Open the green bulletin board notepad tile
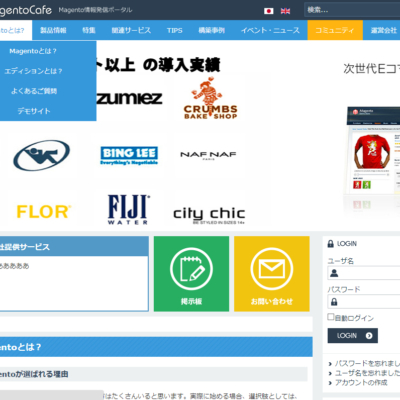The height and width of the screenshot is (400, 400). coord(191,274)
